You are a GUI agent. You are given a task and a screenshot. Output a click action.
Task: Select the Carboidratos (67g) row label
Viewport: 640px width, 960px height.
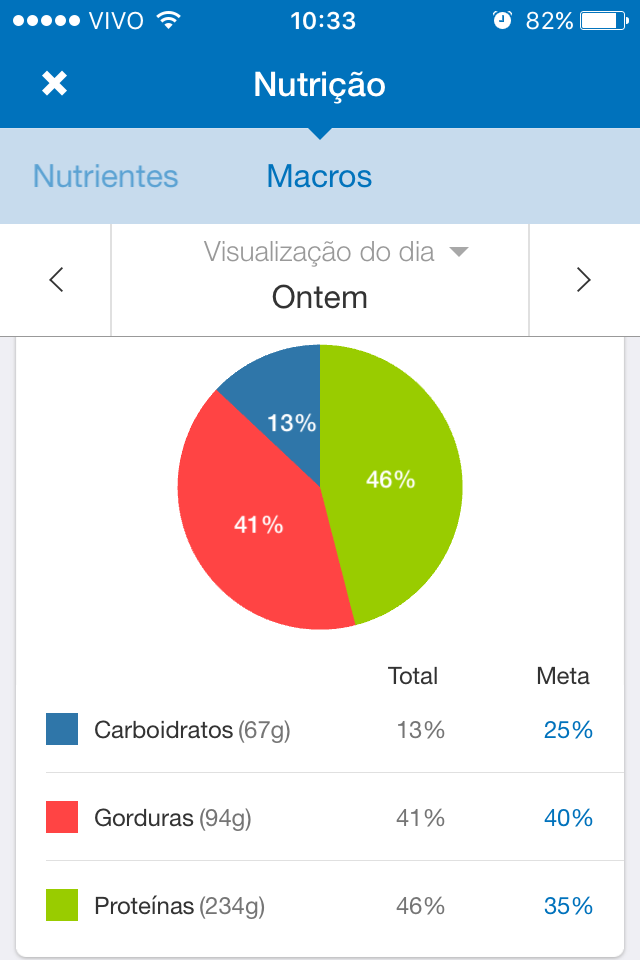pyautogui.click(x=192, y=730)
